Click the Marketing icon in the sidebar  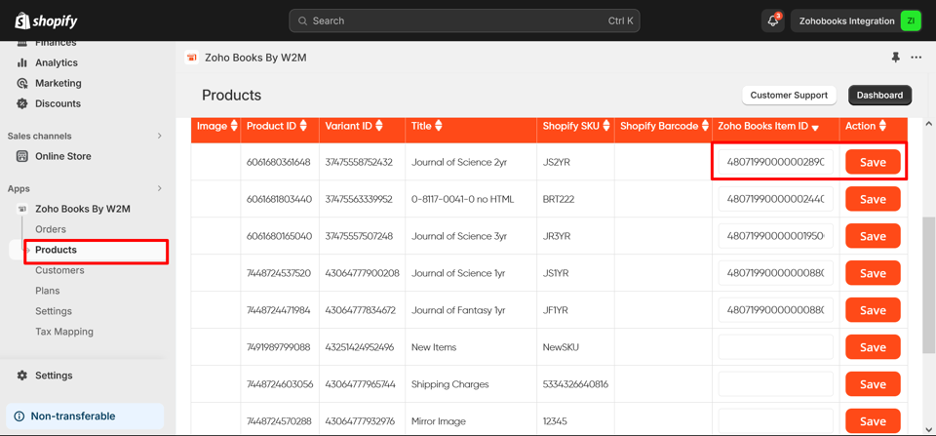coord(22,83)
